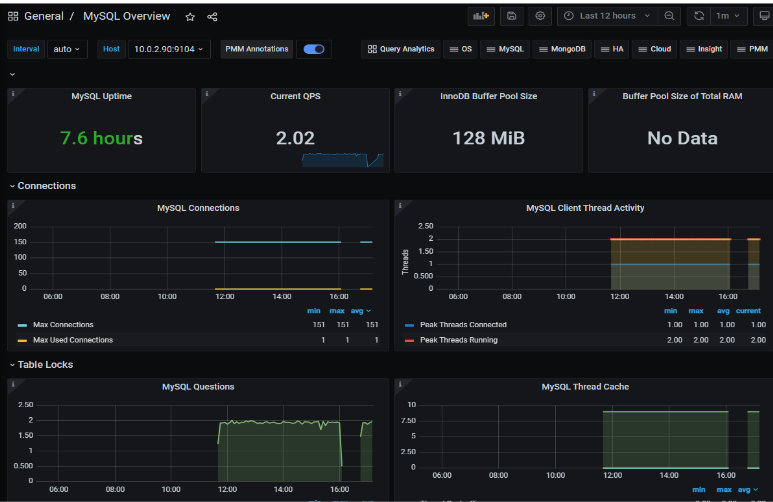Expand the collapsed row chevron below Interval

[x=12, y=74]
